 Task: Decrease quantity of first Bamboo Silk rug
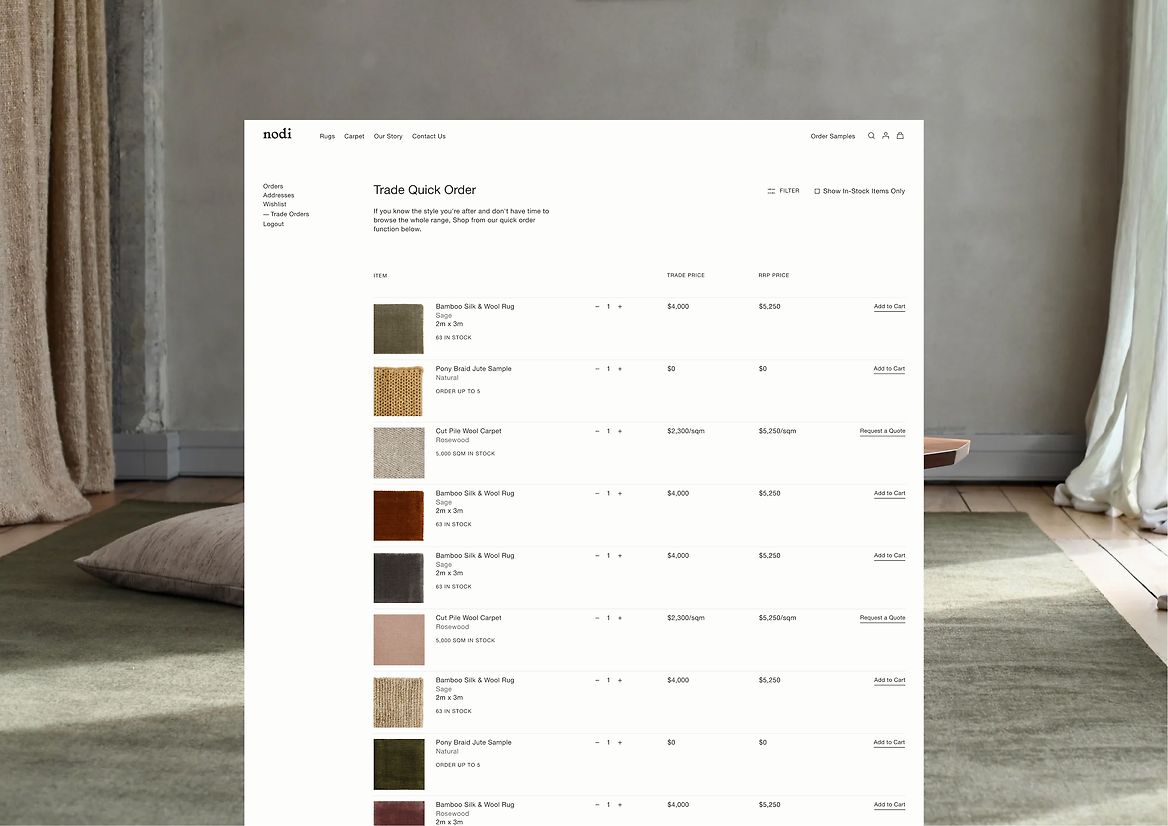coord(597,307)
